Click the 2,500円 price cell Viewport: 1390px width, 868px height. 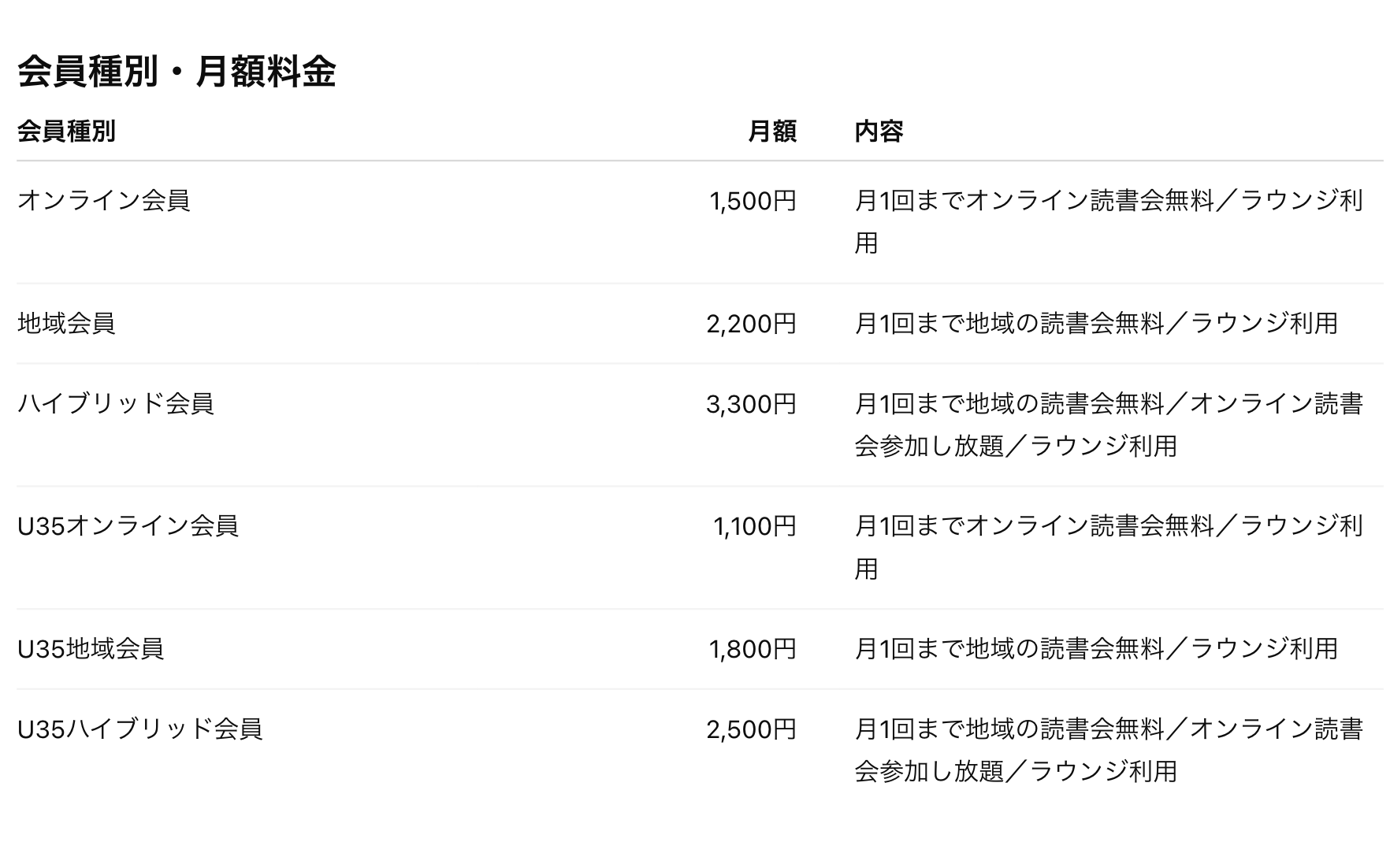click(x=751, y=729)
